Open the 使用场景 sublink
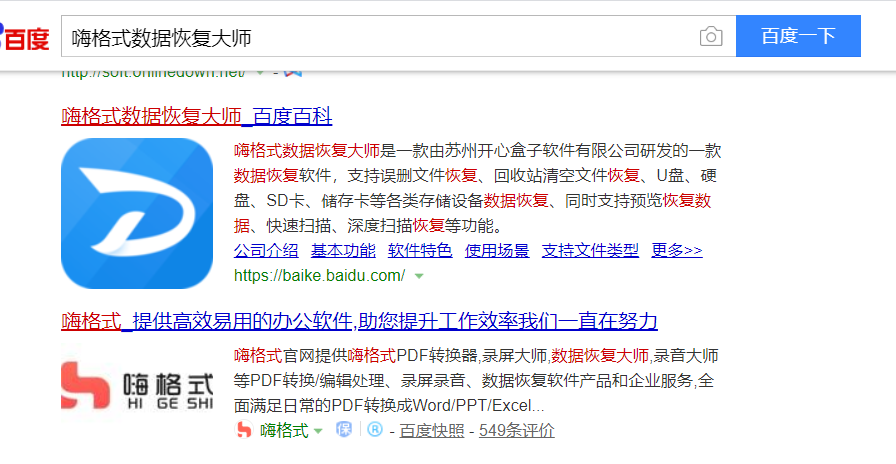This screenshot has width=896, height=464. pyautogui.click(x=497, y=250)
